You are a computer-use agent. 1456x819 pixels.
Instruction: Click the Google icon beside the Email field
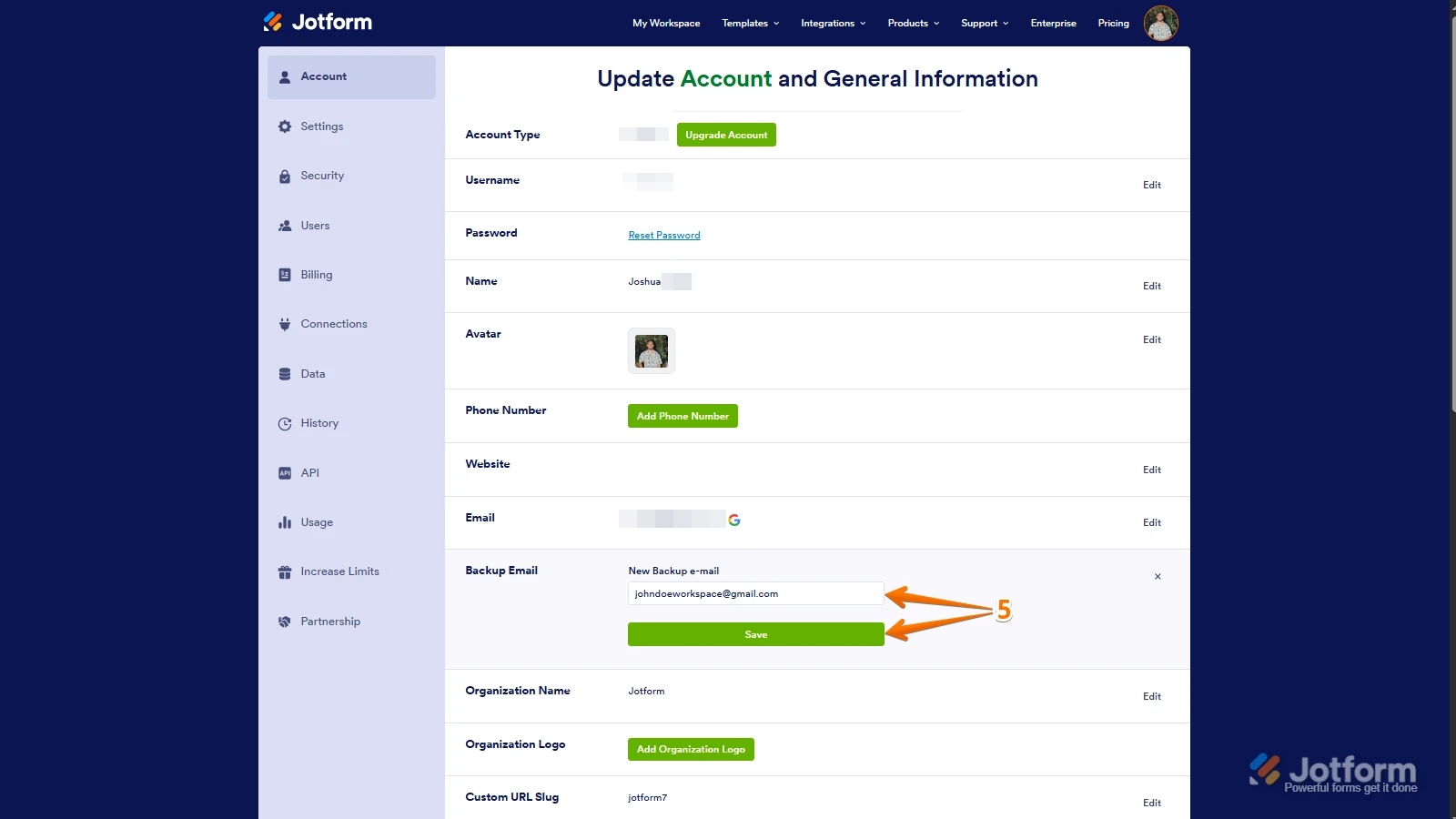(735, 520)
